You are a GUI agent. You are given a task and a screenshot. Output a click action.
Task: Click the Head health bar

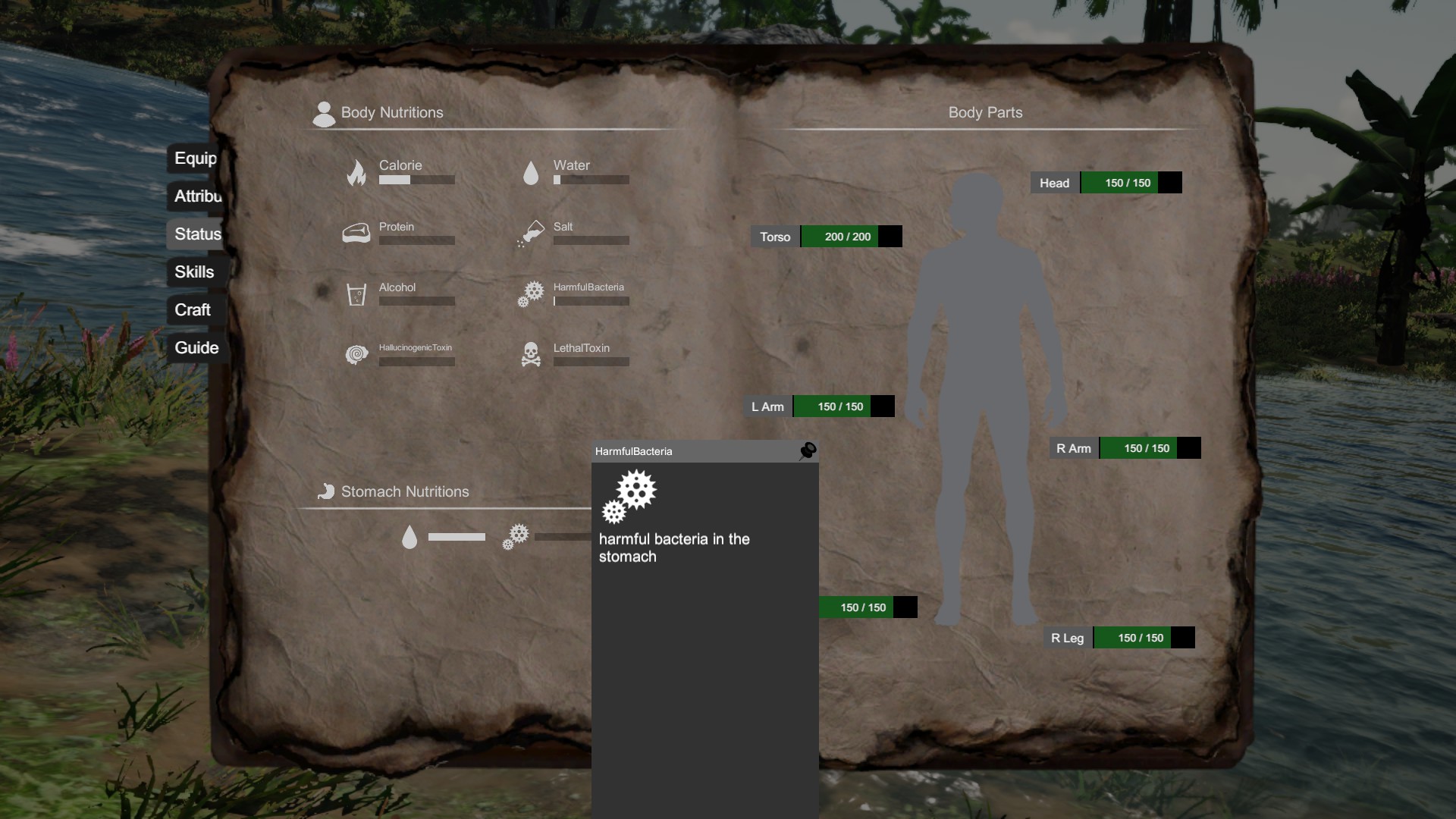pyautogui.click(x=1130, y=183)
